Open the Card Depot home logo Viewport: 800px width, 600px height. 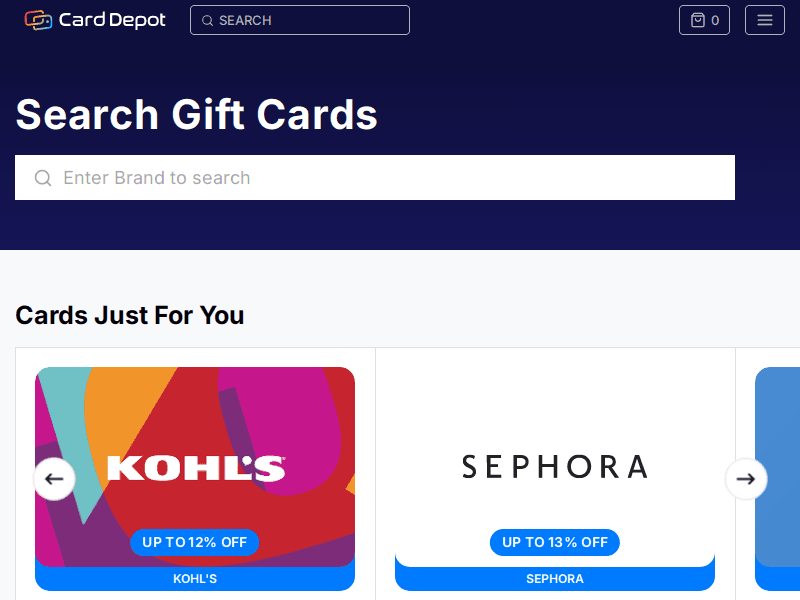(95, 19)
